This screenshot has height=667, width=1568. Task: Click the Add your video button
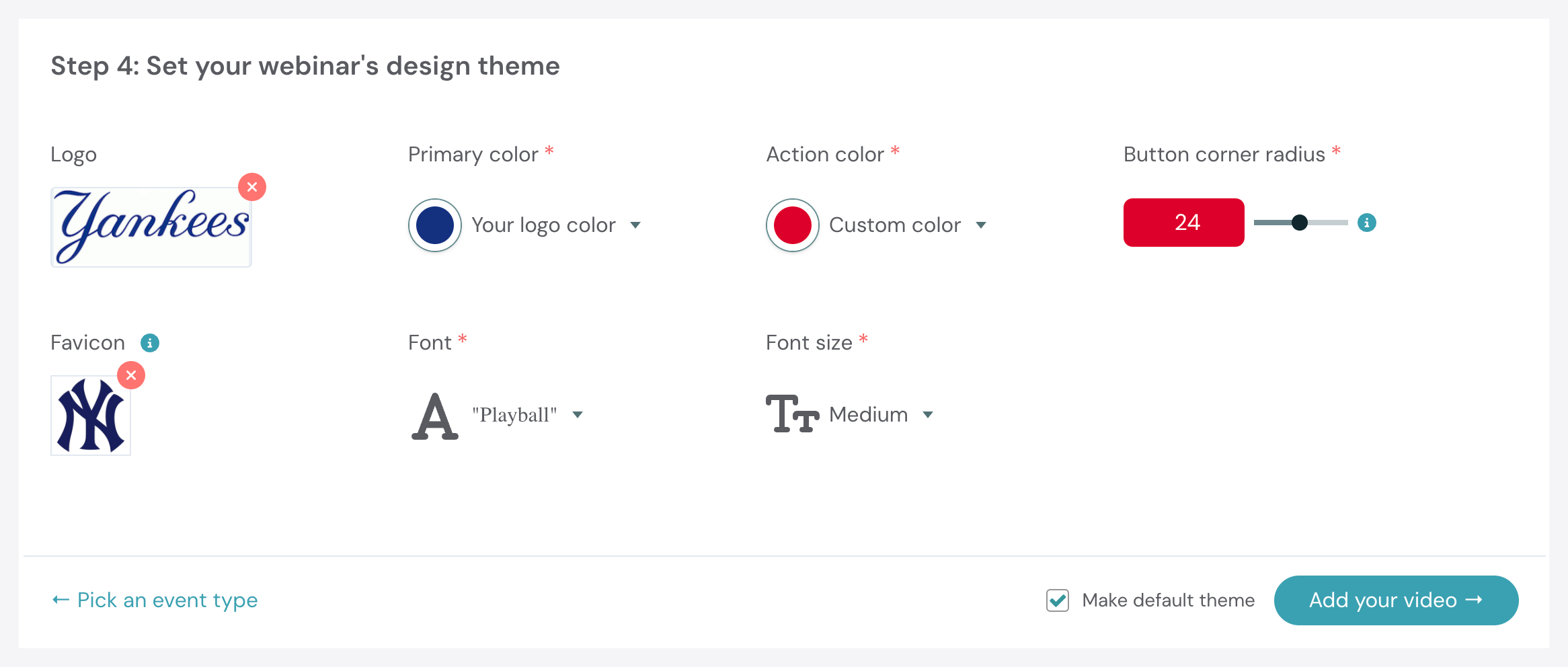coord(1396,600)
